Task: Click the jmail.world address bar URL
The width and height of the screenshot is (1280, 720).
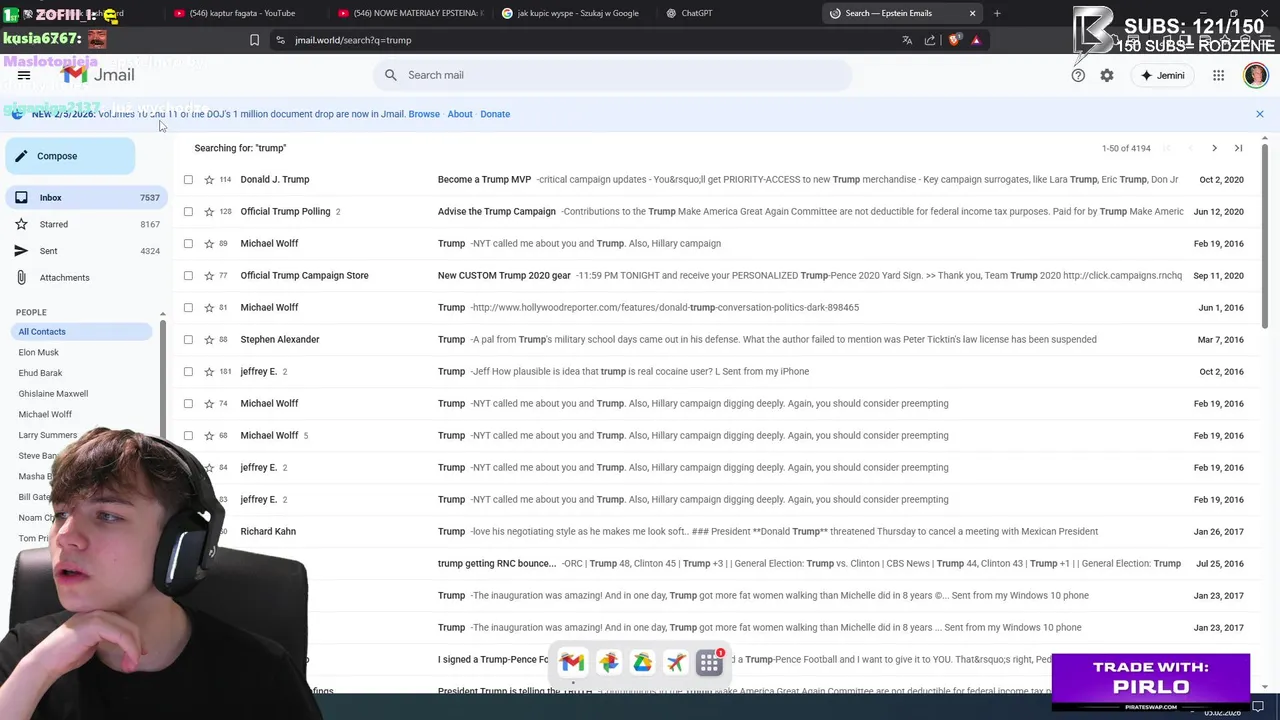Action: click(353, 40)
